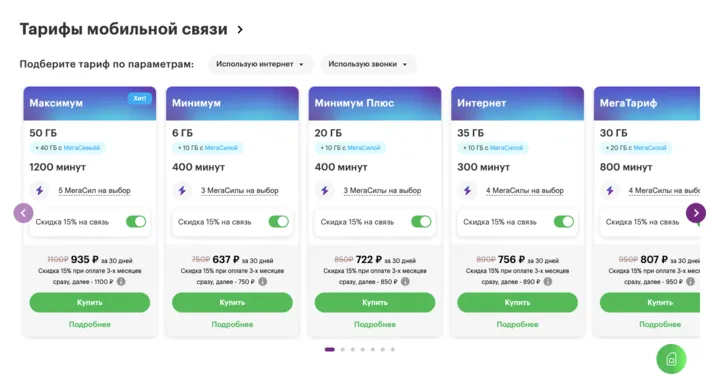This screenshot has height=383, width=718.
Task: Click info icon in Интернет price note
Action: tap(548, 282)
